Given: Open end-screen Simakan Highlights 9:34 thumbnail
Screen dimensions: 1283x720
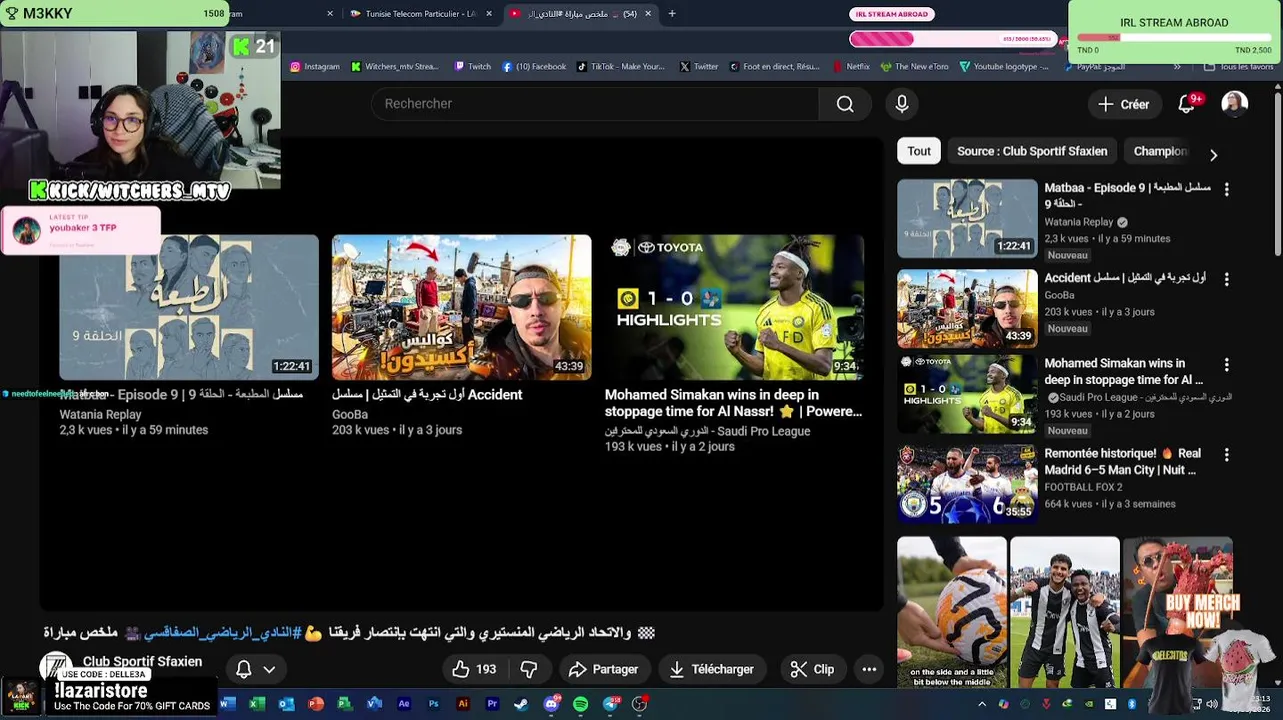Looking at the screenshot, I should [x=734, y=307].
